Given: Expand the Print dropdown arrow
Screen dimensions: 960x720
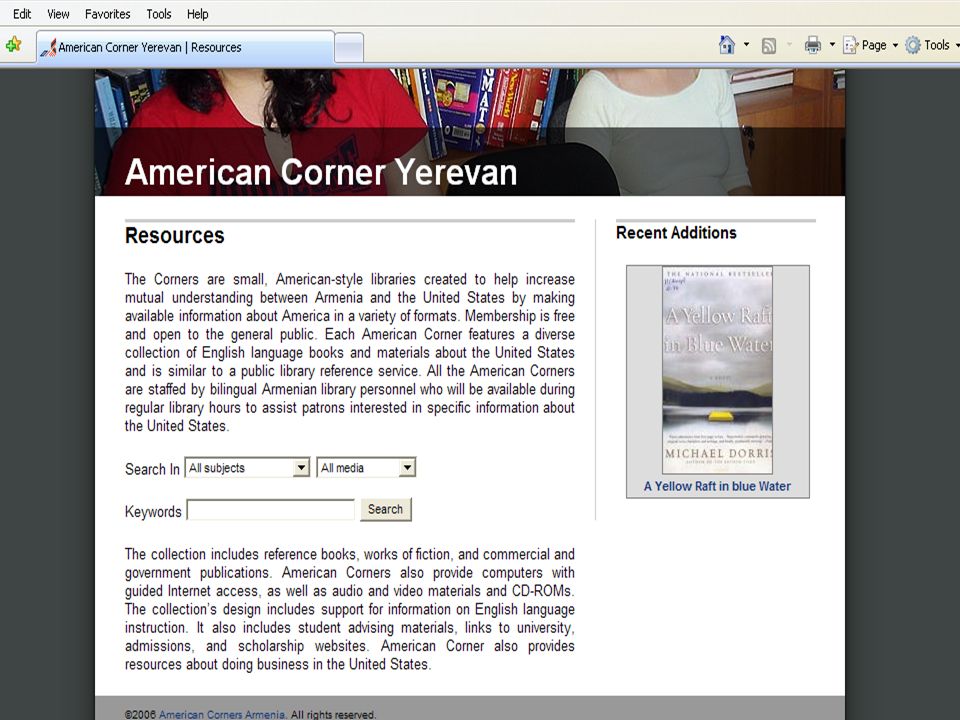Looking at the screenshot, I should click(x=831, y=45).
